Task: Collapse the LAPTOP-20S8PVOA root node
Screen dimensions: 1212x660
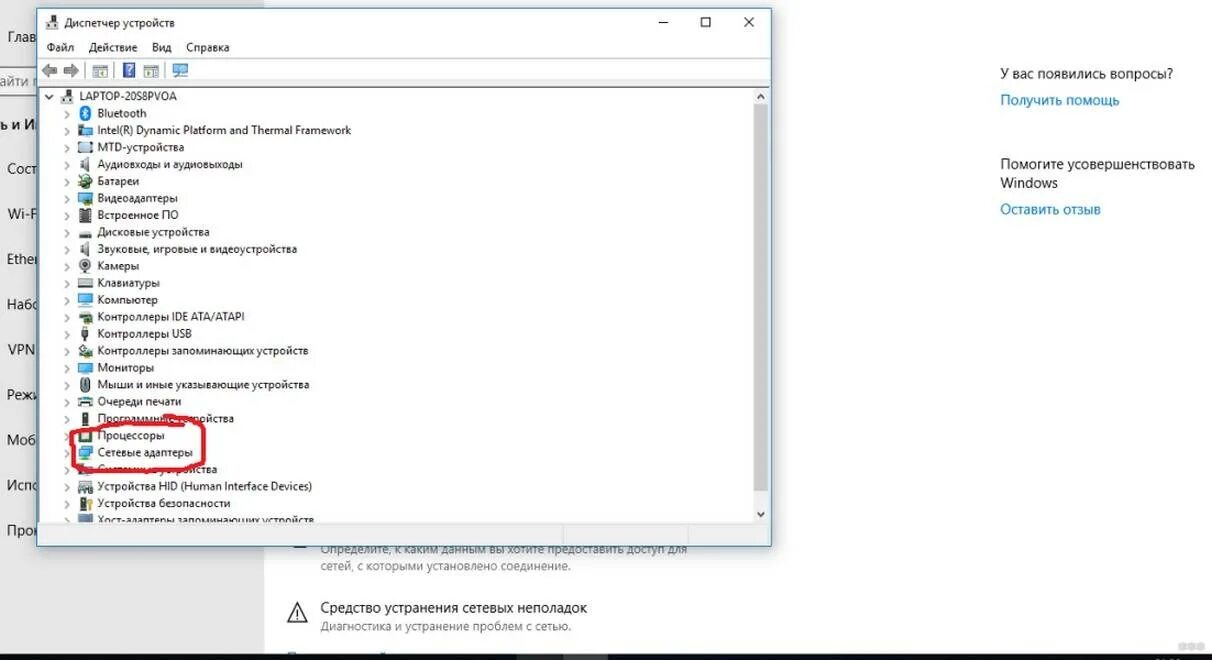Action: click(x=50, y=96)
